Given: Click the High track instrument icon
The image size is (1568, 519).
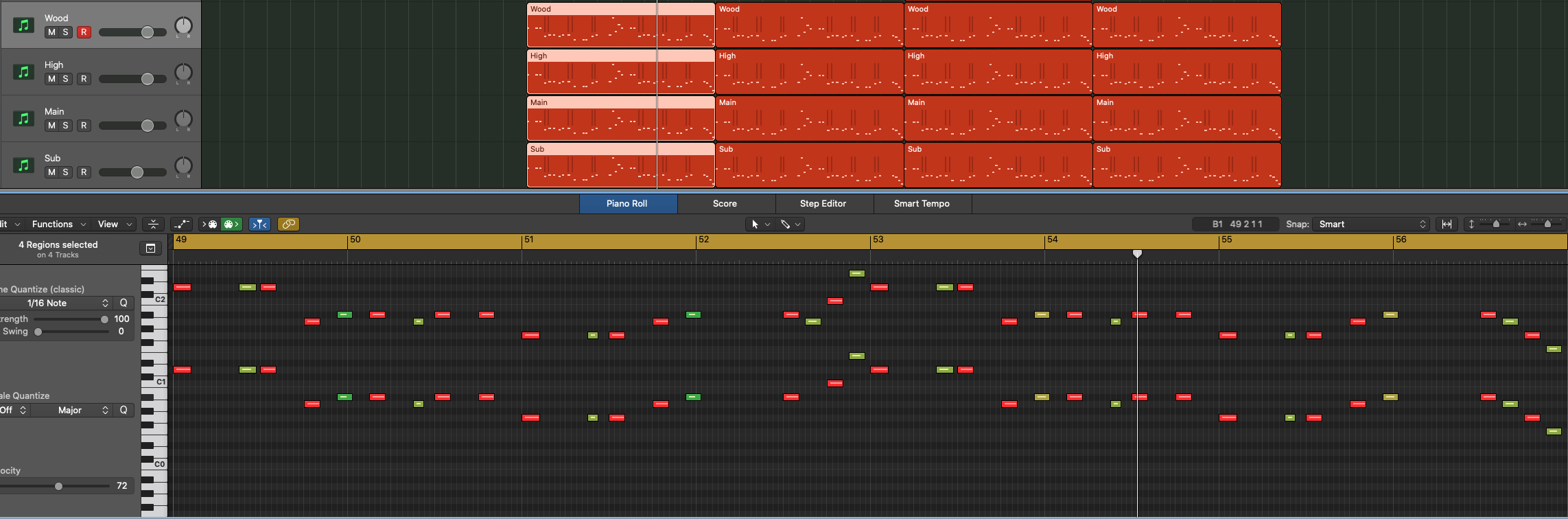Looking at the screenshot, I should tap(24, 72).
